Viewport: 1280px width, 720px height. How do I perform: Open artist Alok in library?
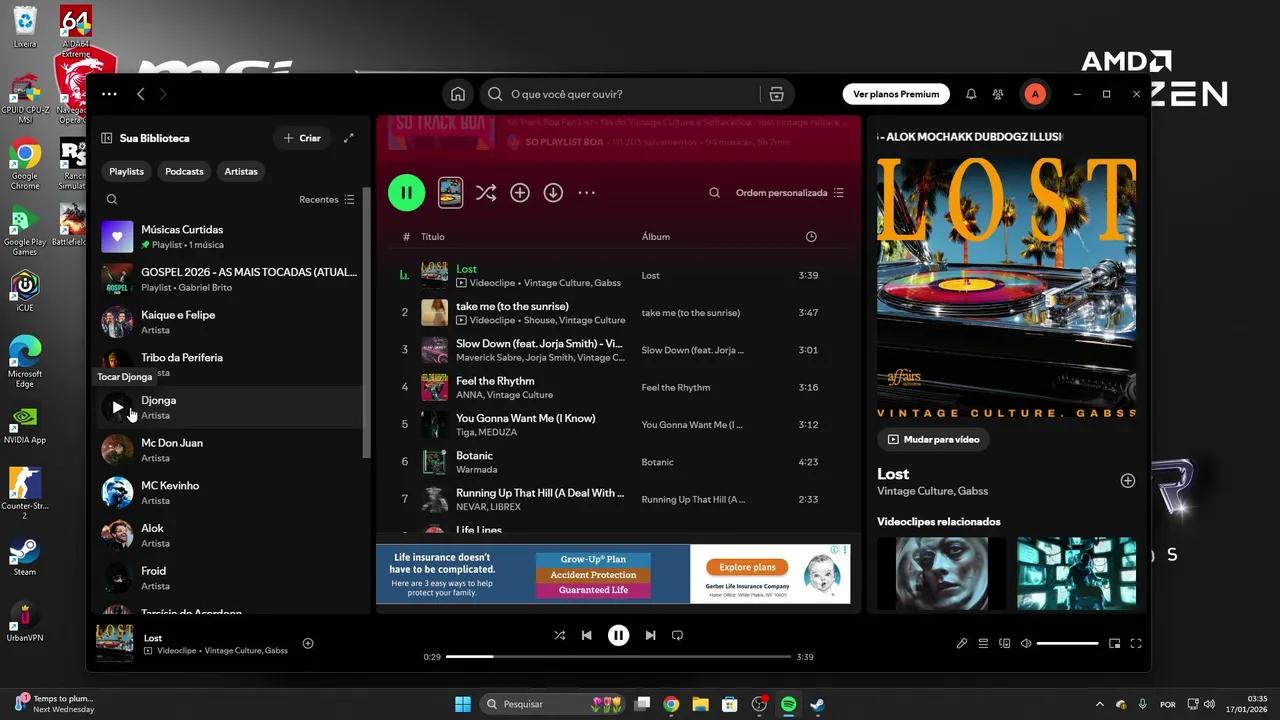(229, 535)
